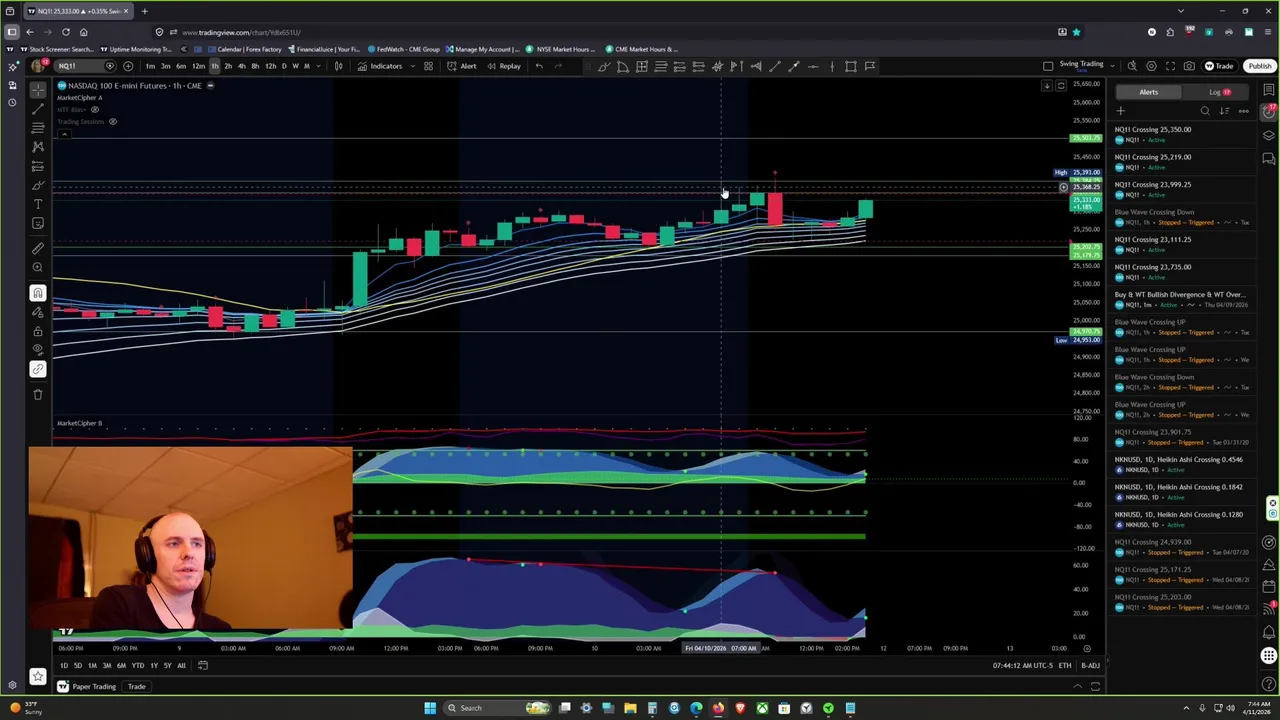Viewport: 1280px width, 720px height.
Task: Toggle ETH extended trading hours
Action: pyautogui.click(x=1064, y=665)
